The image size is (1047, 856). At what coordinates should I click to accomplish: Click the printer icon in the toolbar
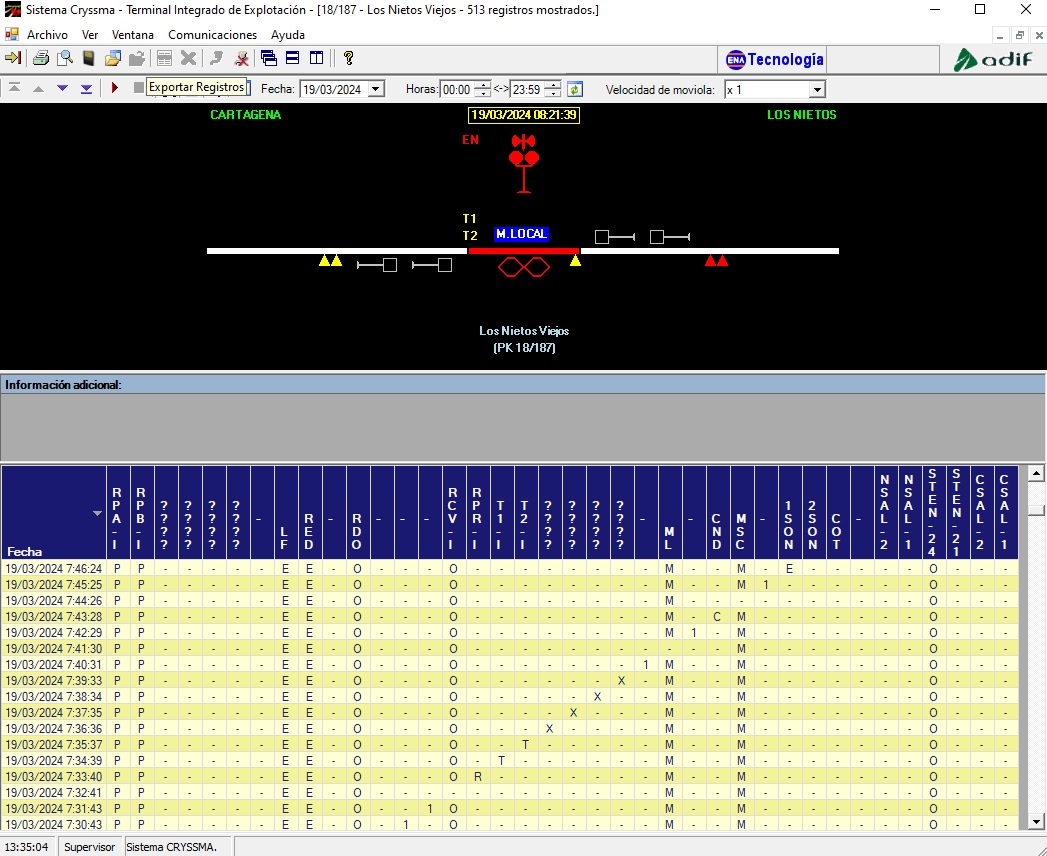point(40,59)
